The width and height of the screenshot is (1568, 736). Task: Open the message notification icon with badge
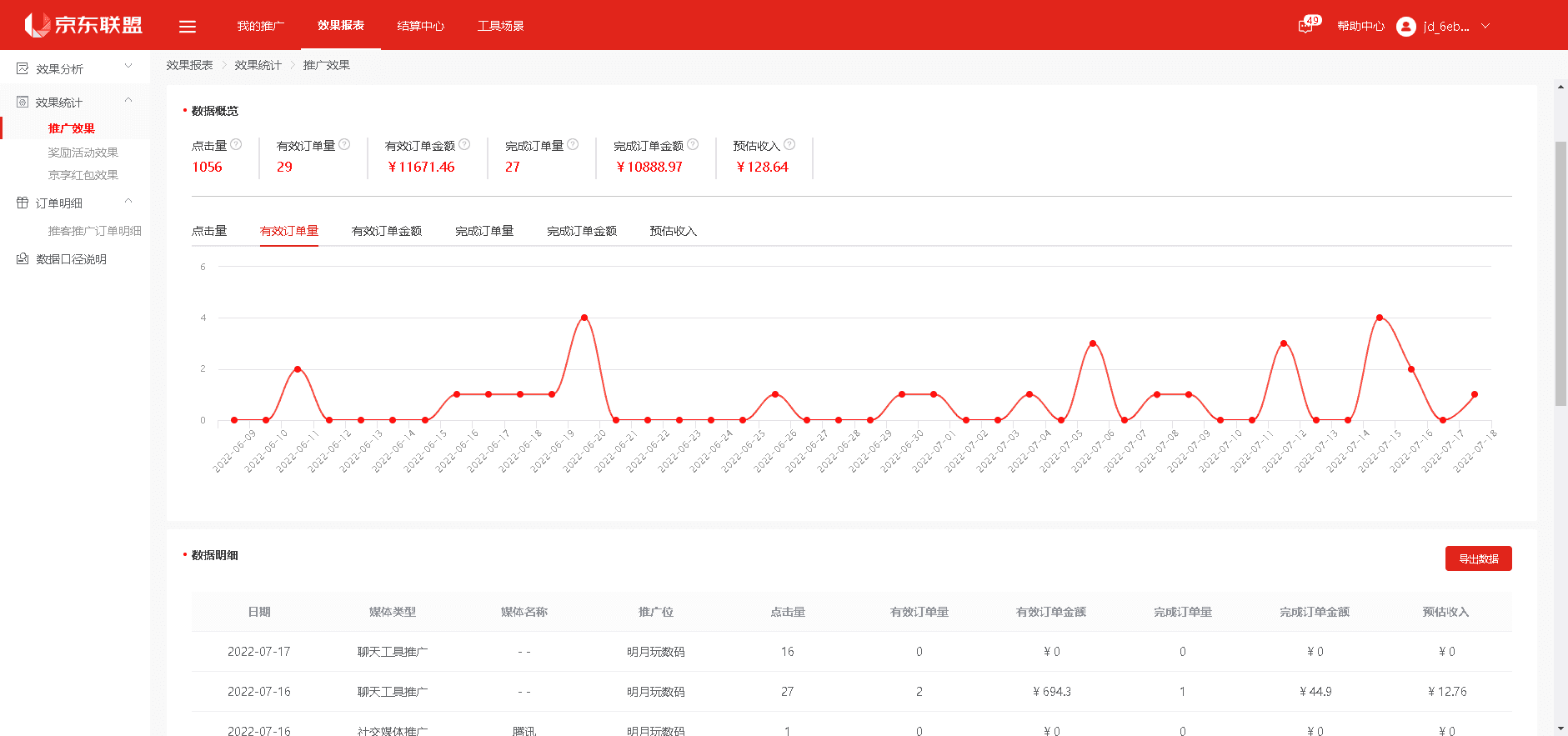coord(1305,26)
